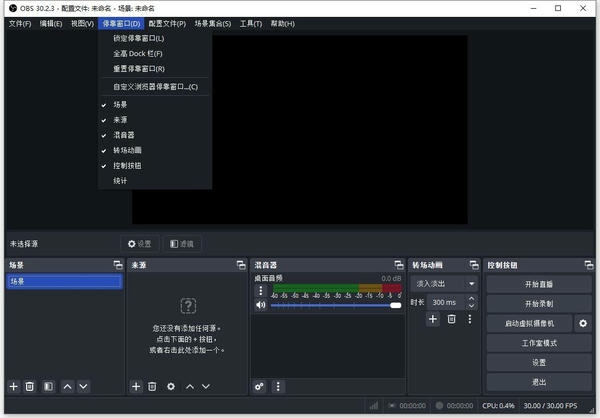
Task: Undock the 控制按钮 panel icon
Action: [x=589, y=265]
